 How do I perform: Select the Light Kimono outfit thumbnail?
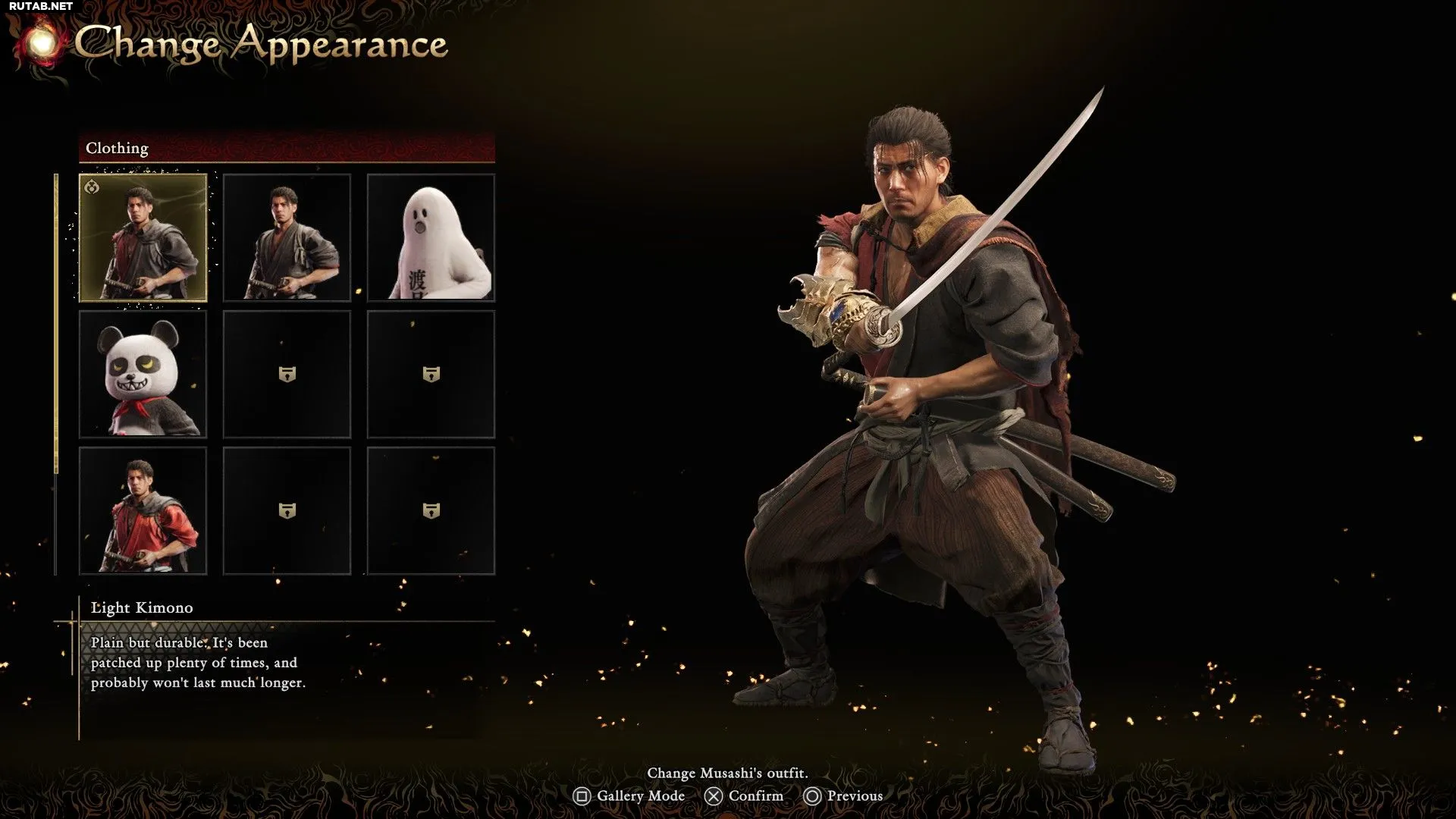click(143, 237)
